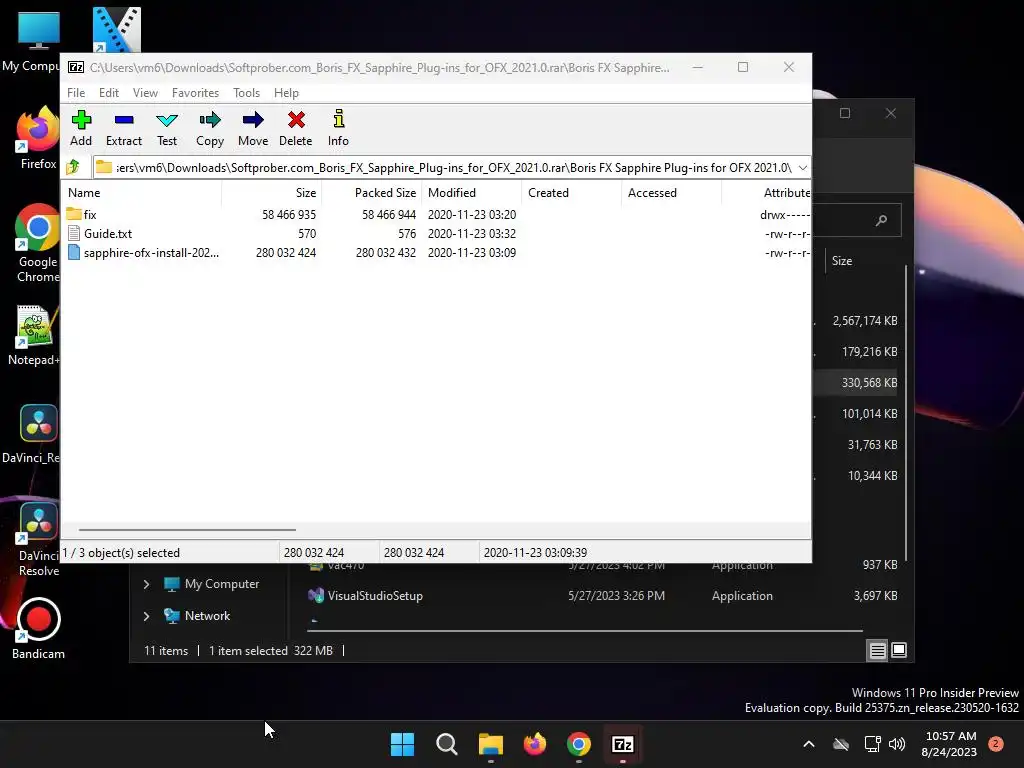Open the Edit menu
The width and height of the screenshot is (1024, 768).
click(108, 93)
